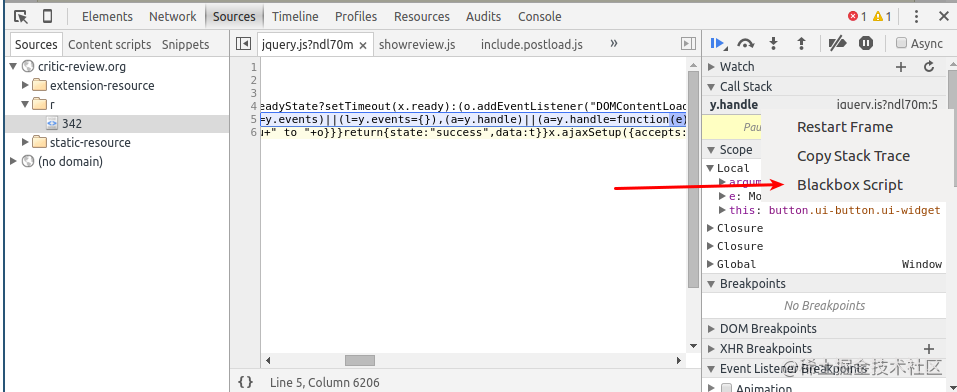Image resolution: width=957 pixels, height=392 pixels.
Task: Collapse the Local scope group
Action: pyautogui.click(x=710, y=168)
